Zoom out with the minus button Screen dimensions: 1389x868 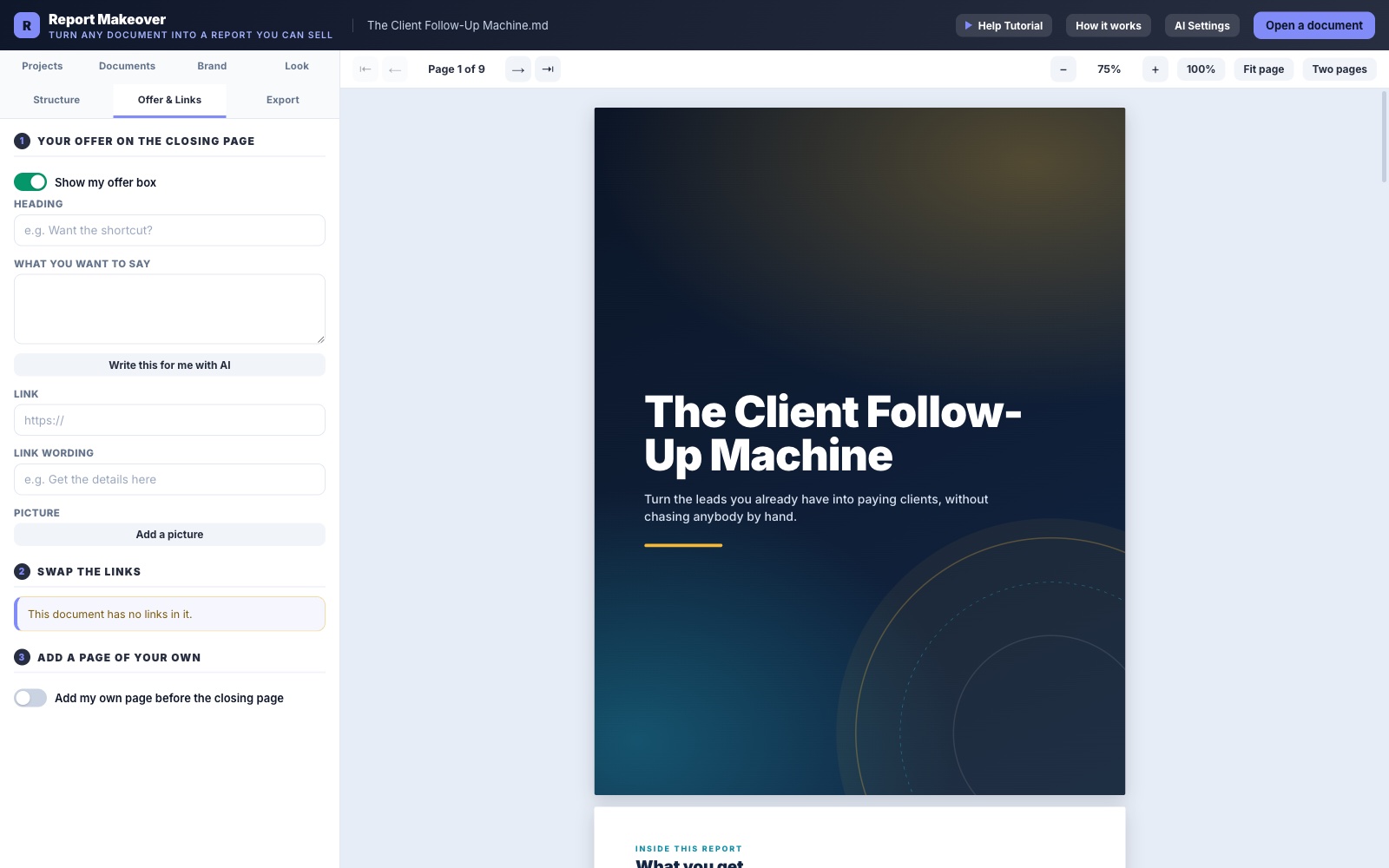coord(1063,69)
